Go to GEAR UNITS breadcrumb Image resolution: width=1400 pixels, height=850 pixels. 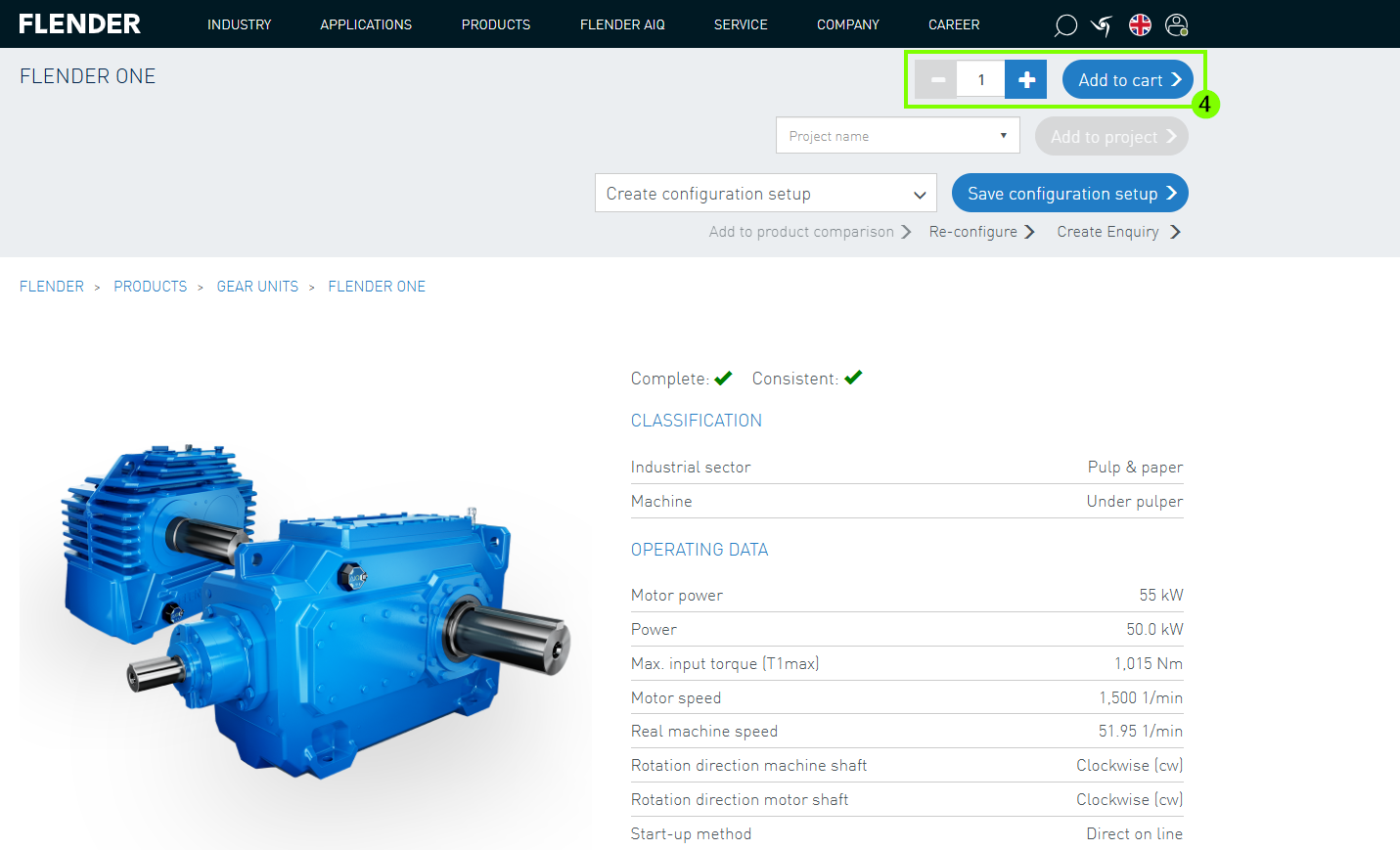pos(257,287)
